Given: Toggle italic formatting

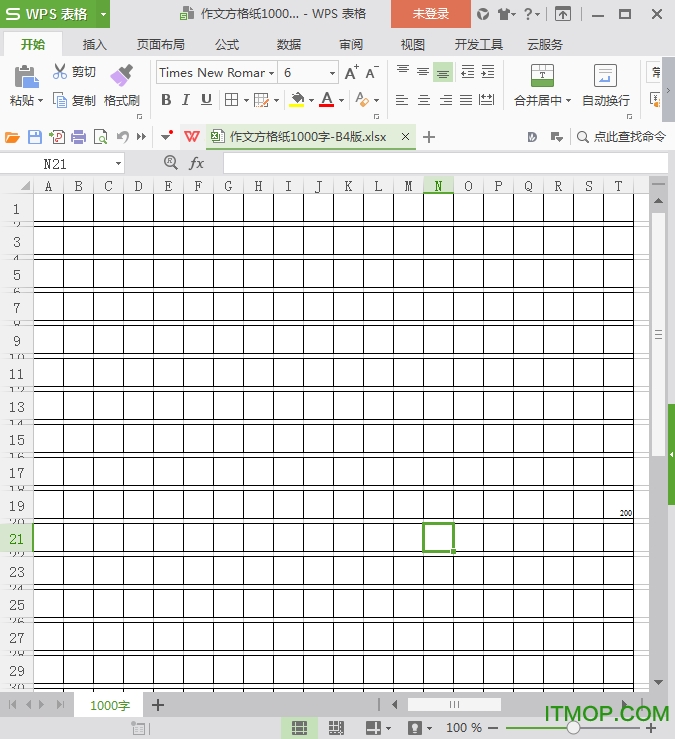Looking at the screenshot, I should pos(186,100).
